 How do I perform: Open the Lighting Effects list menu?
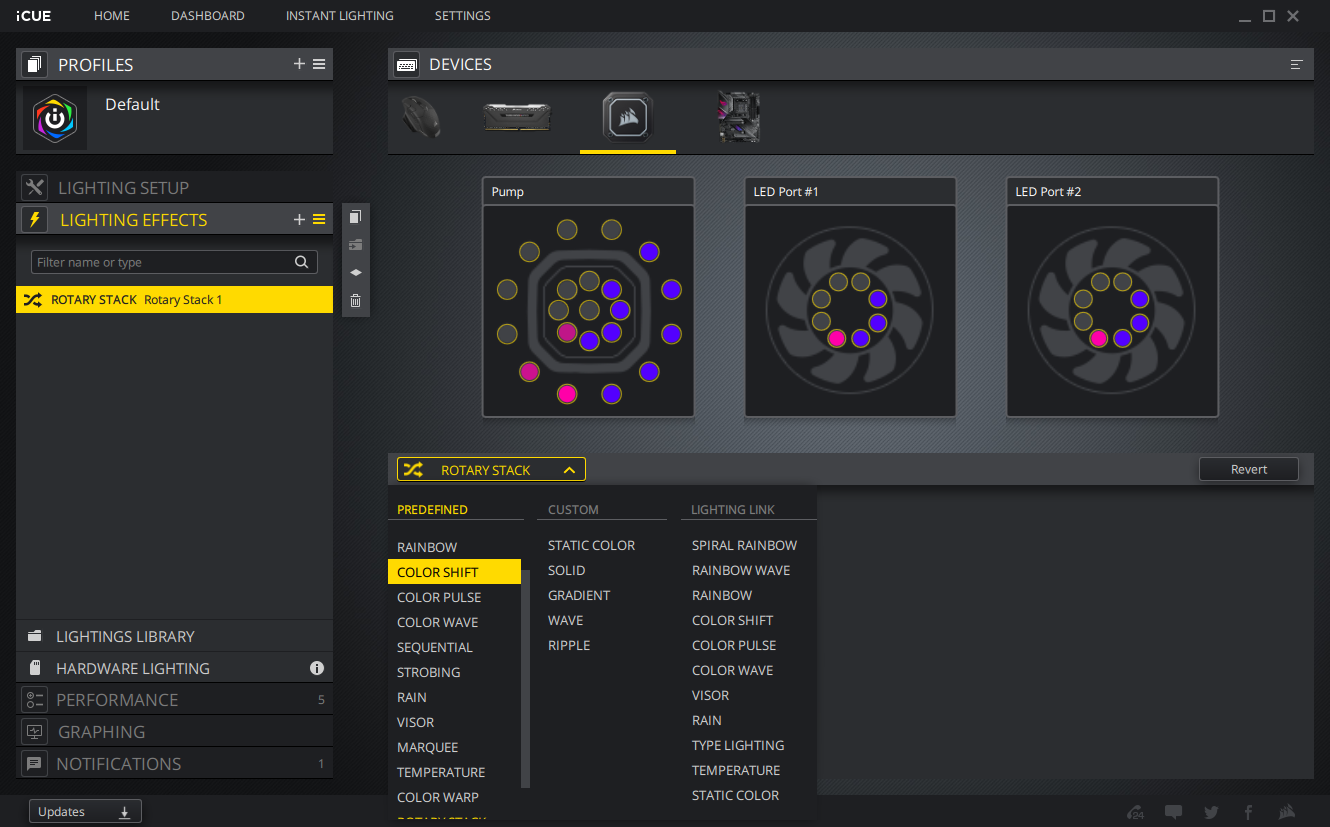pos(319,220)
